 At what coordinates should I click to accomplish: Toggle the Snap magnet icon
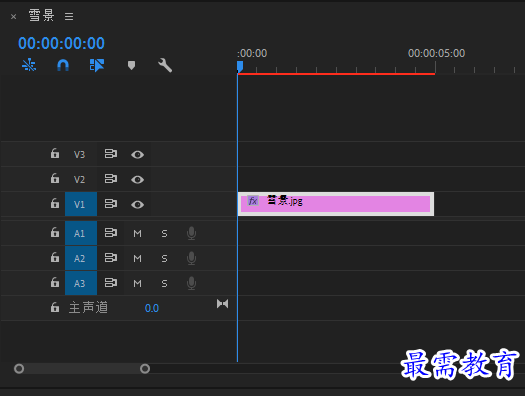tap(63, 65)
